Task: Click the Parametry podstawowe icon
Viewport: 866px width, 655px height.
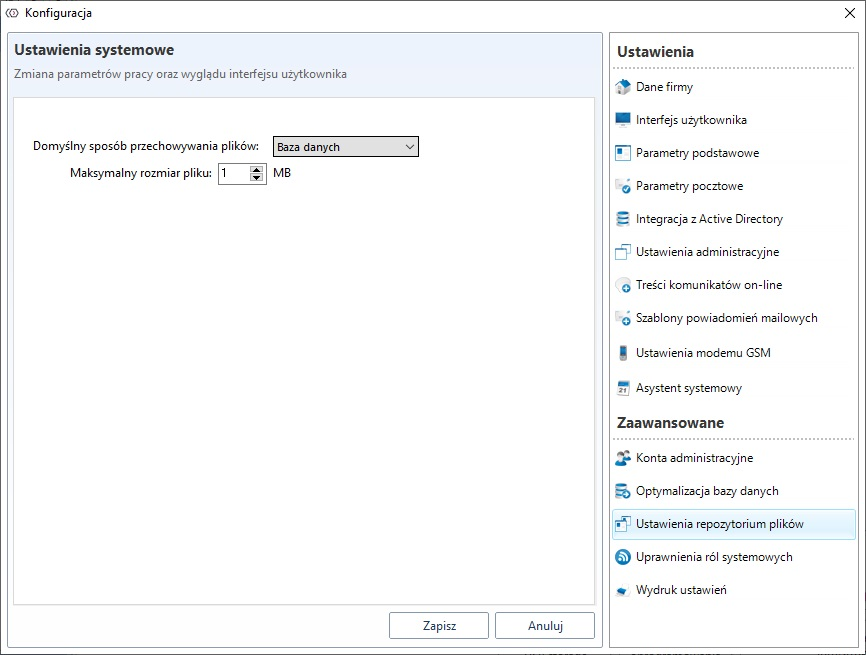Action: pos(623,153)
